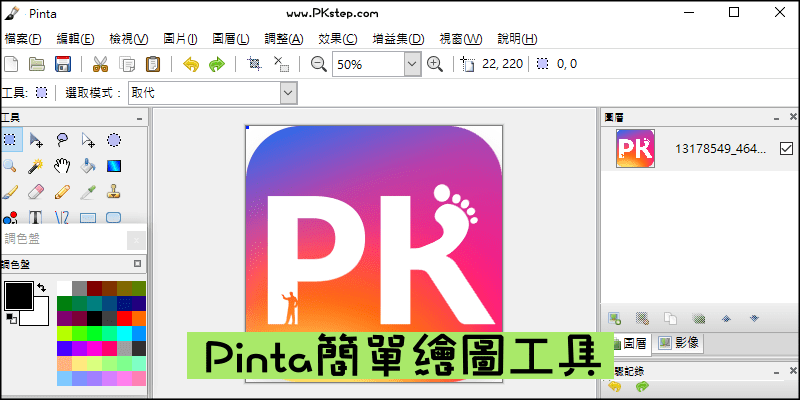This screenshot has height=400, width=800.
Task: Redo with the green arrow in top toolbar
Action: coord(217,65)
